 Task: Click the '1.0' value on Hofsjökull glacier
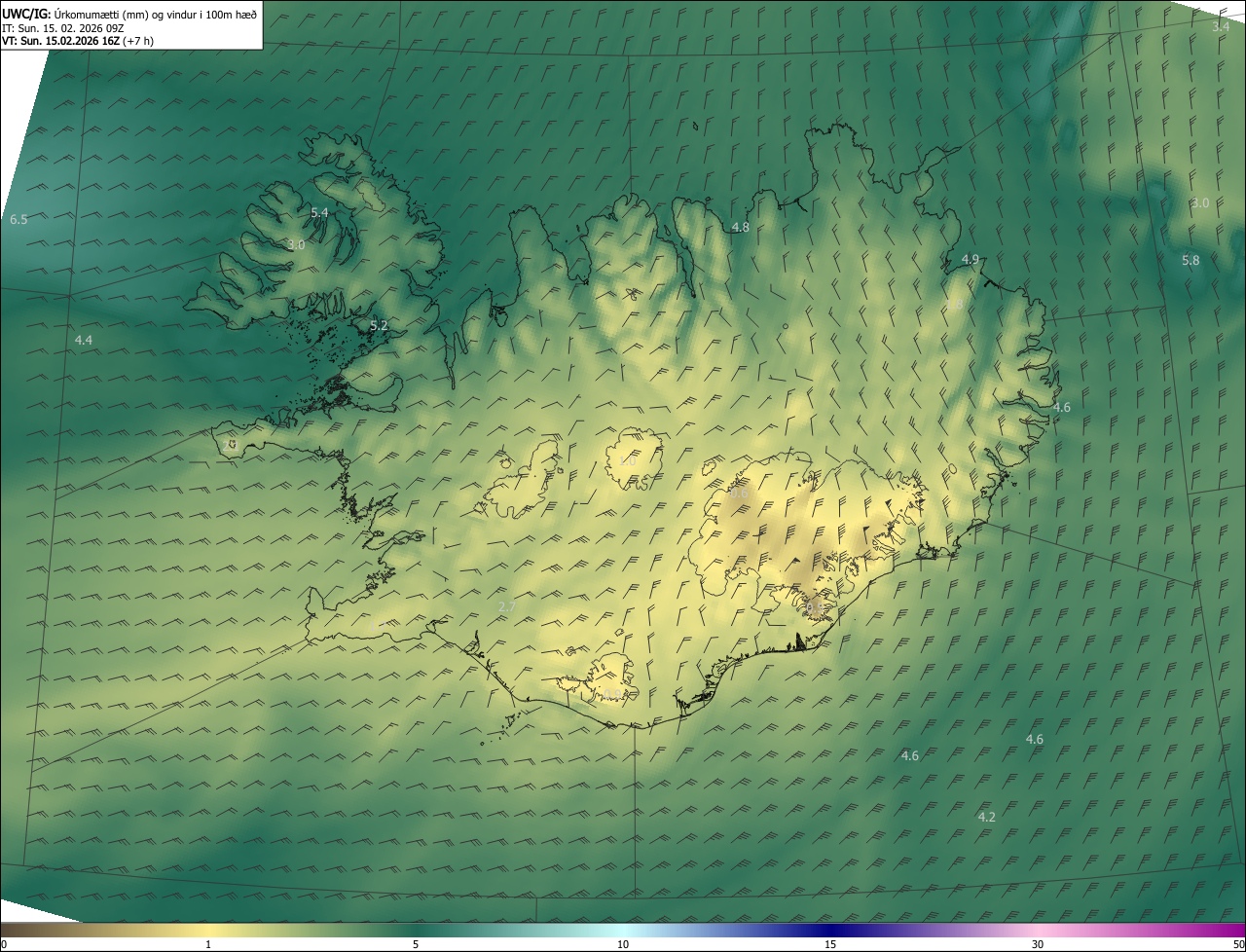pyautogui.click(x=629, y=460)
